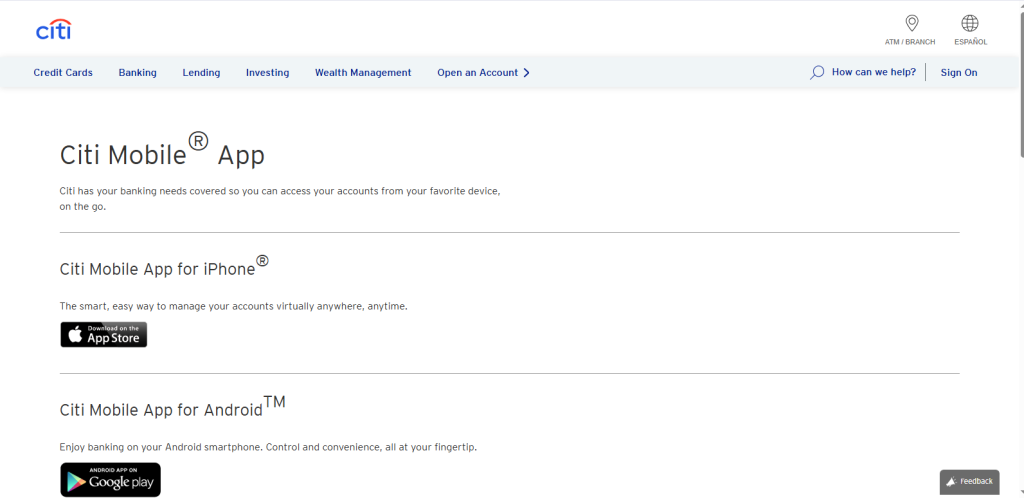This screenshot has height=498, width=1024.
Task: Open the ATM / Branch locator pin icon
Action: tap(911, 24)
